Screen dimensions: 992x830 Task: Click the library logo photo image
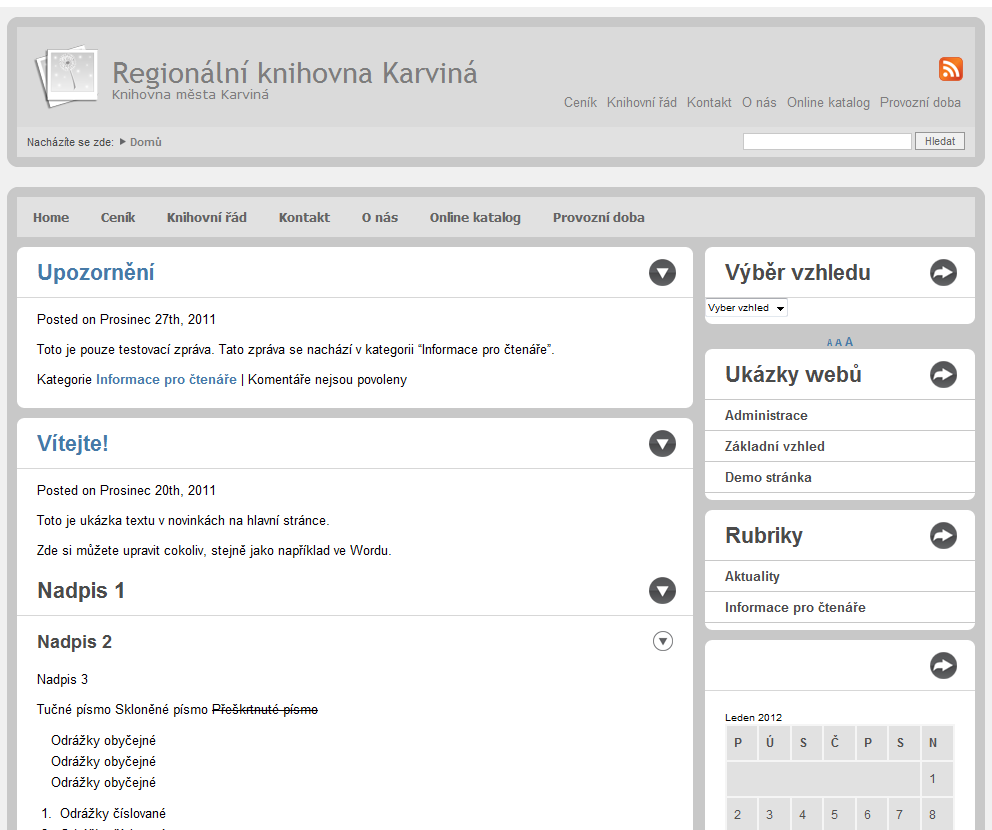pos(67,76)
